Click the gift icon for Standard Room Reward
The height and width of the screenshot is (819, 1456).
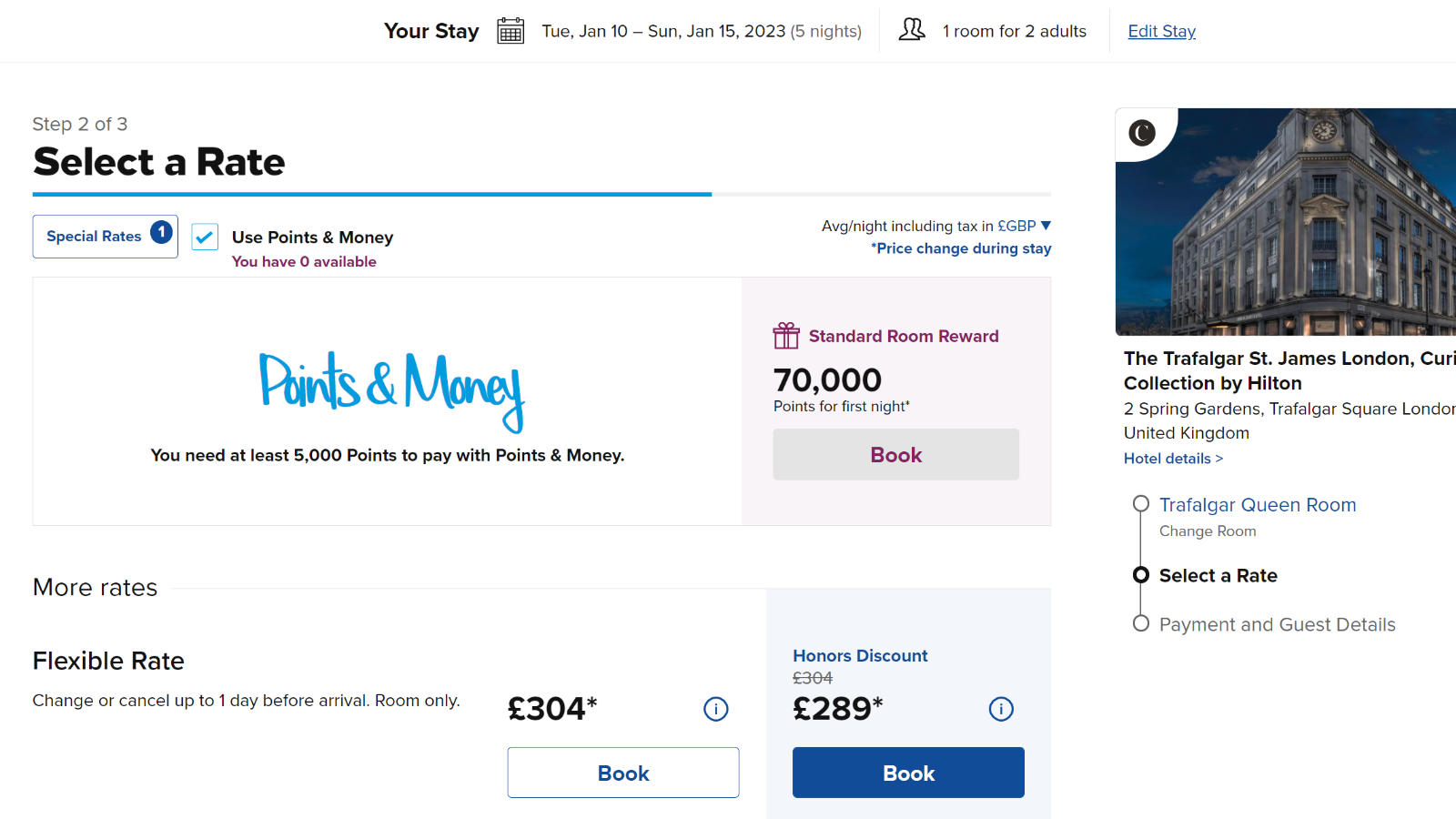(x=786, y=336)
